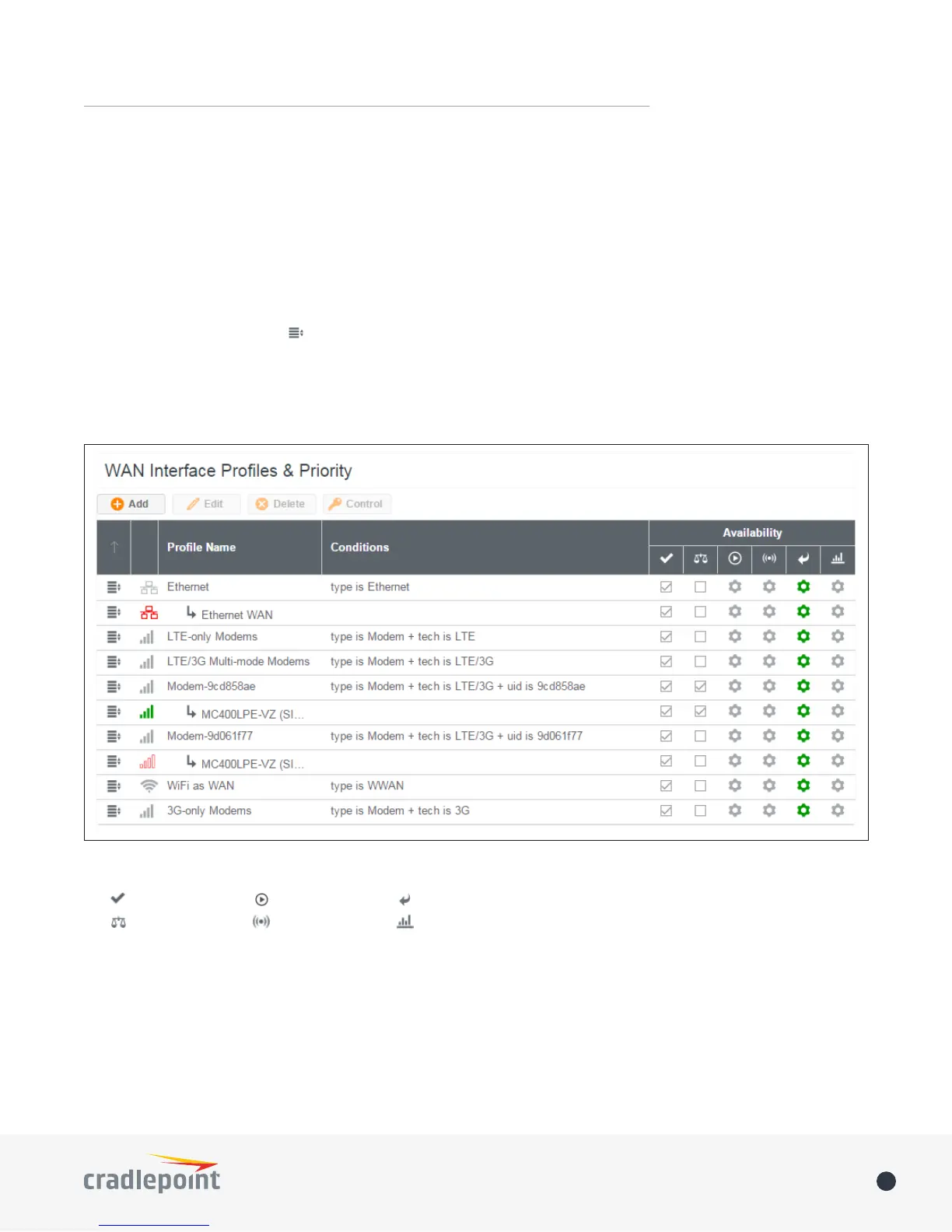Click the Edit profile button
Image resolution: width=952 pixels, height=1232 pixels.
206,504
